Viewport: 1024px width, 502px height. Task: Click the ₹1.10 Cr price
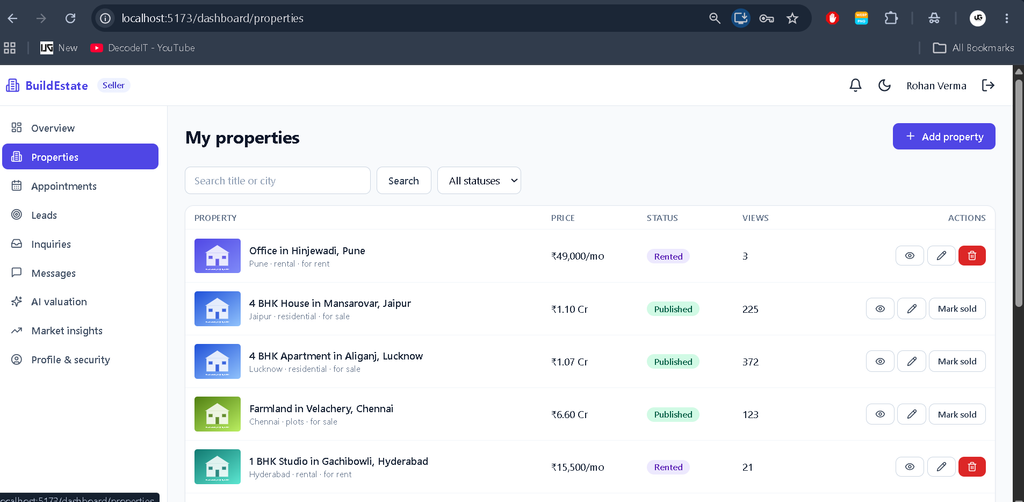(x=569, y=309)
